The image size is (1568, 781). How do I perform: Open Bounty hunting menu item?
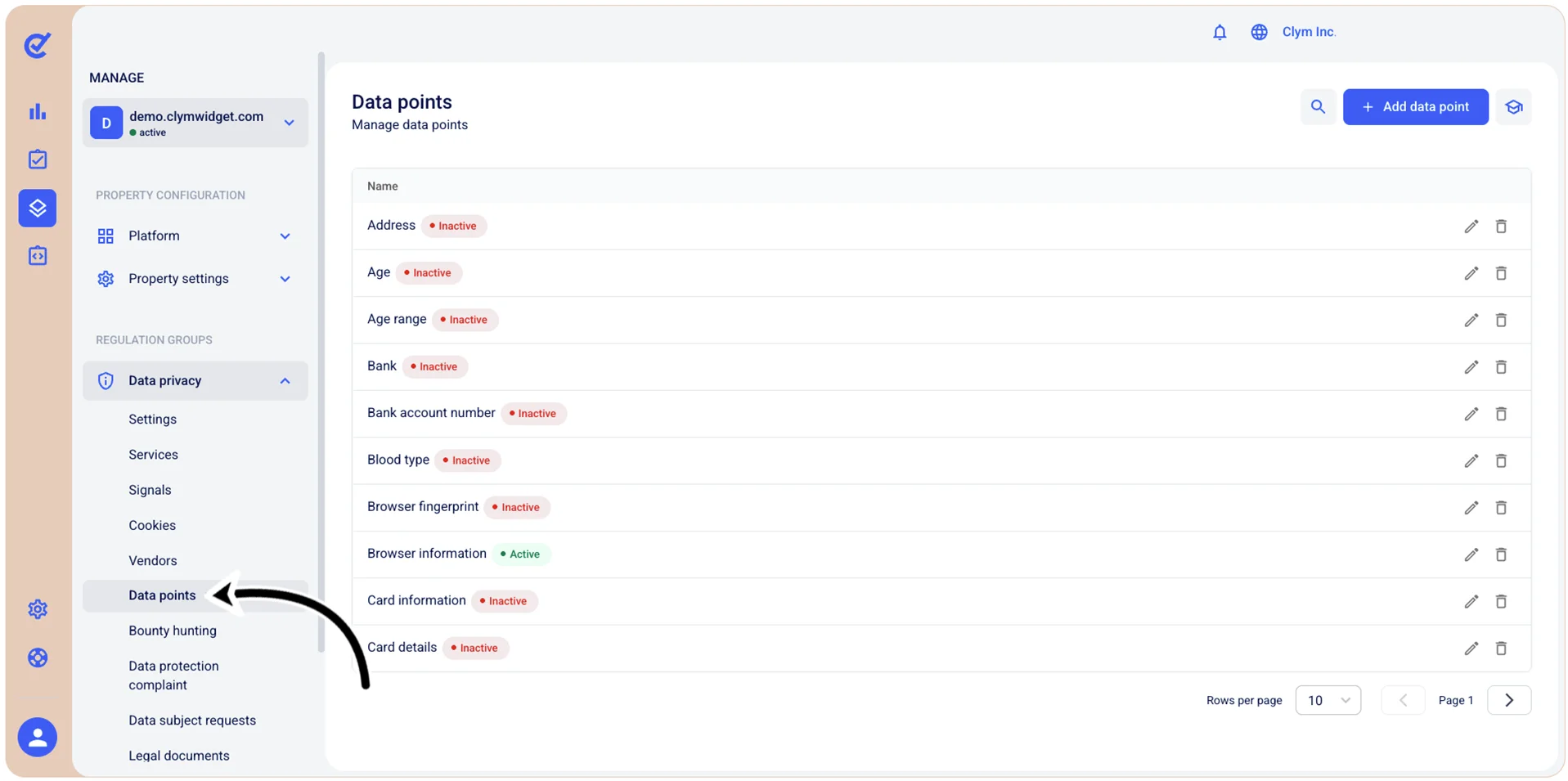[x=173, y=631]
